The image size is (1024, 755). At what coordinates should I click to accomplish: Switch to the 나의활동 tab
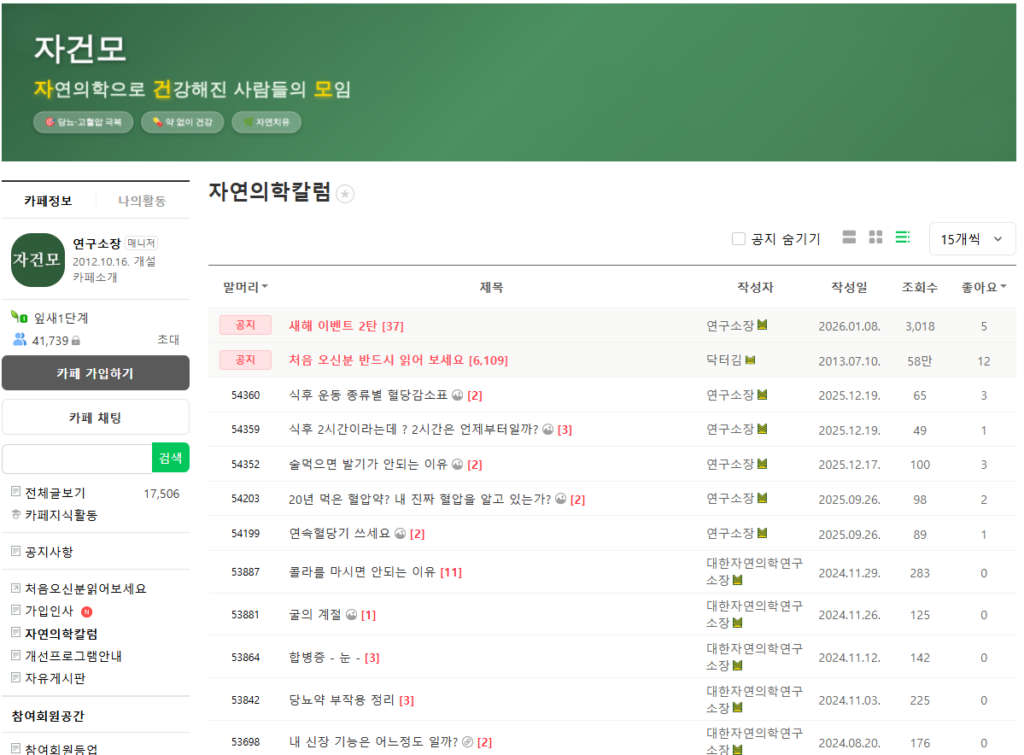click(142, 201)
